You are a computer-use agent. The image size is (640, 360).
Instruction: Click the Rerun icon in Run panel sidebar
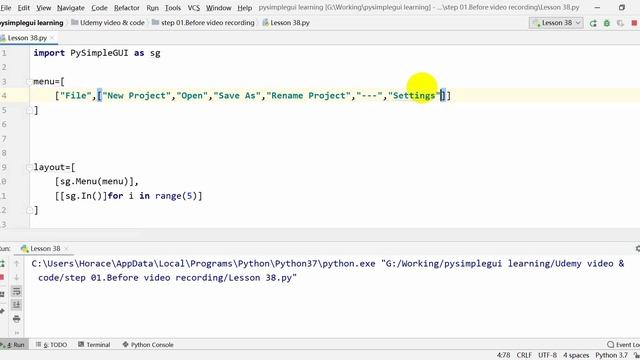[x=2, y=264]
